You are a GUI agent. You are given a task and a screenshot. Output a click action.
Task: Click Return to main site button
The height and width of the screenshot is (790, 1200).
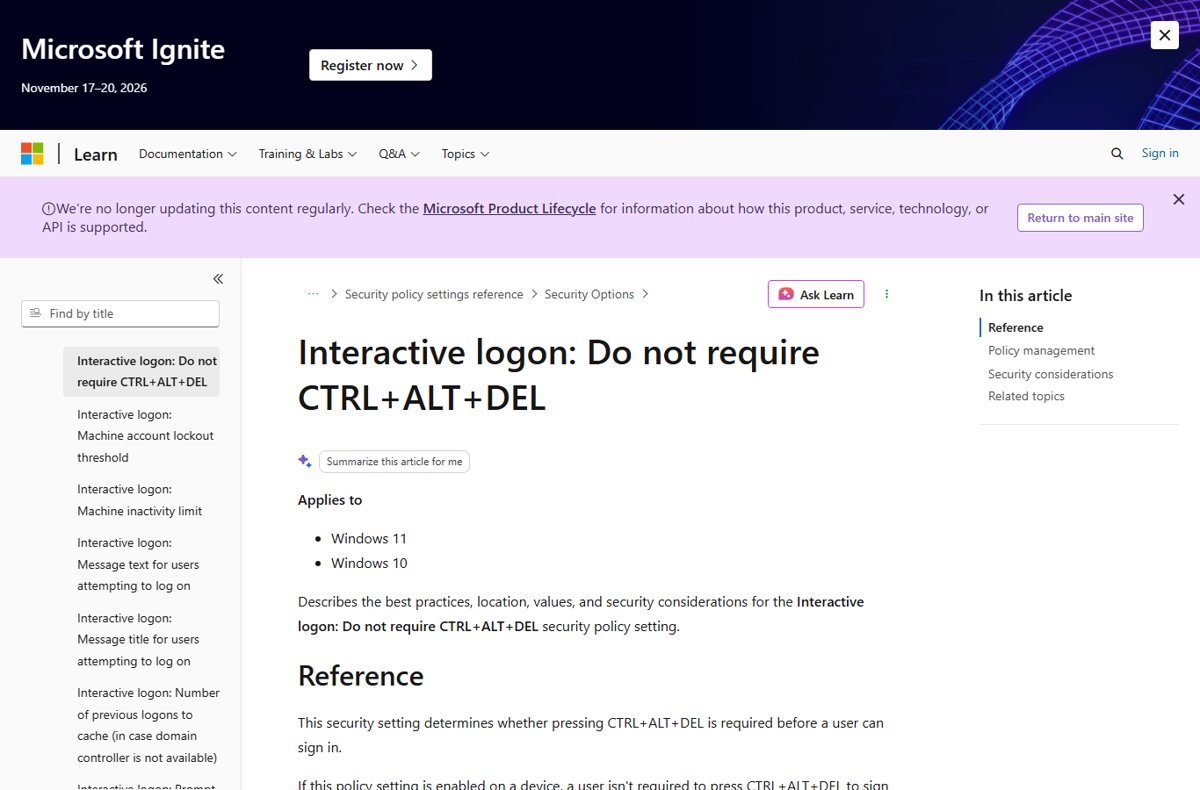coord(1080,218)
